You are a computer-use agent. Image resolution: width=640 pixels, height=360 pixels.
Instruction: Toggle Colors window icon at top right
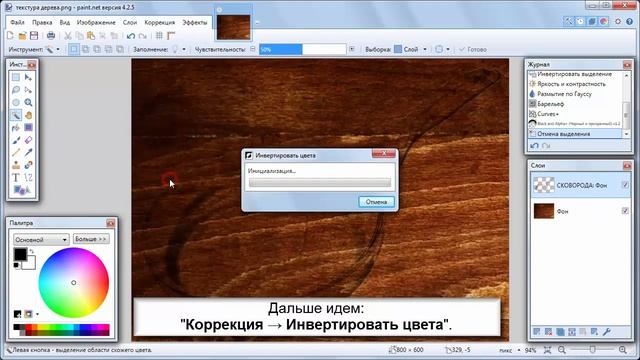tap(604, 21)
